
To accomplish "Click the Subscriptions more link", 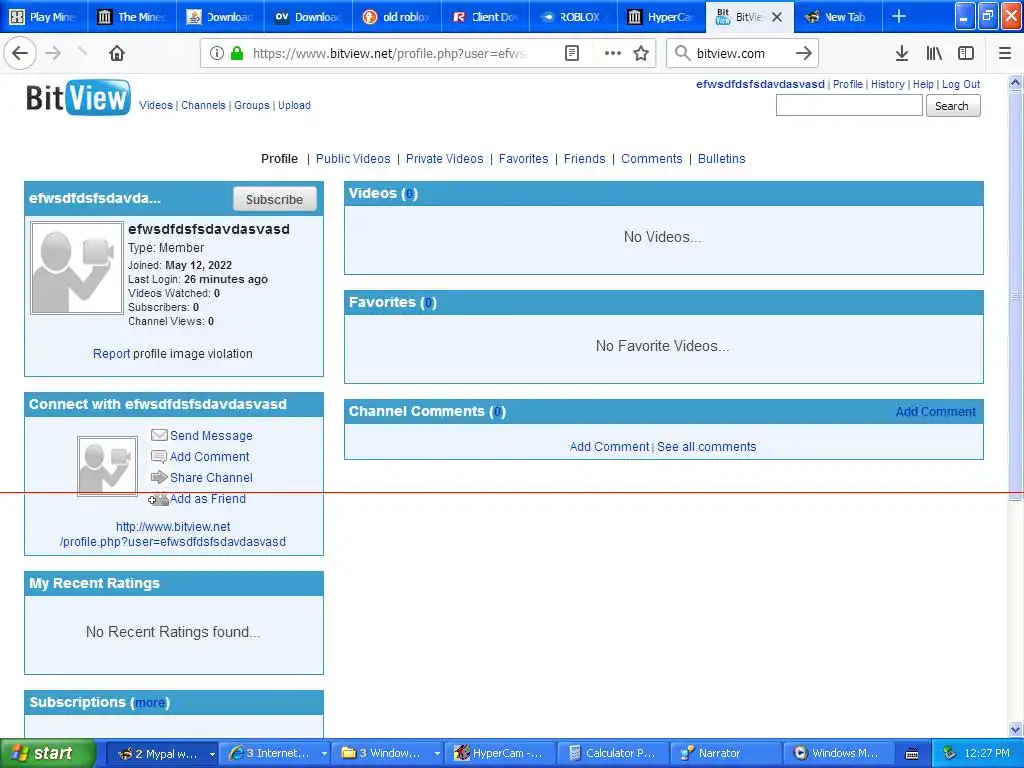I will pos(150,703).
